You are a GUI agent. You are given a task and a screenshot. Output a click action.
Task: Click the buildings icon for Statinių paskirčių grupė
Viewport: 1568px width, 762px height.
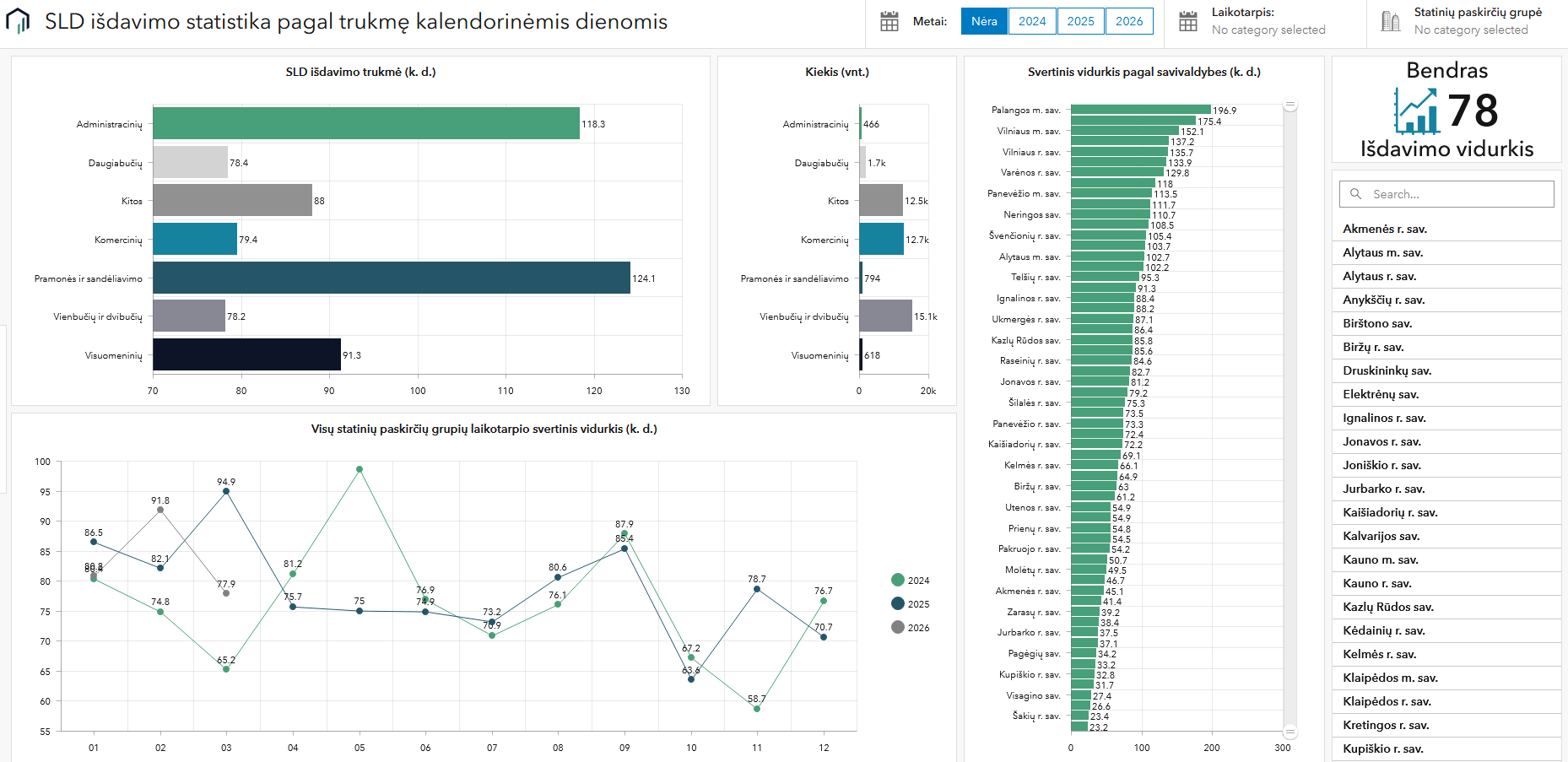point(1391,21)
